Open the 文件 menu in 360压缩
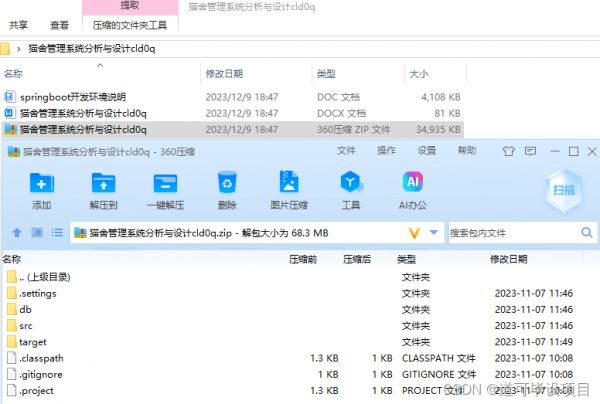This screenshot has width=600, height=404. [x=346, y=151]
